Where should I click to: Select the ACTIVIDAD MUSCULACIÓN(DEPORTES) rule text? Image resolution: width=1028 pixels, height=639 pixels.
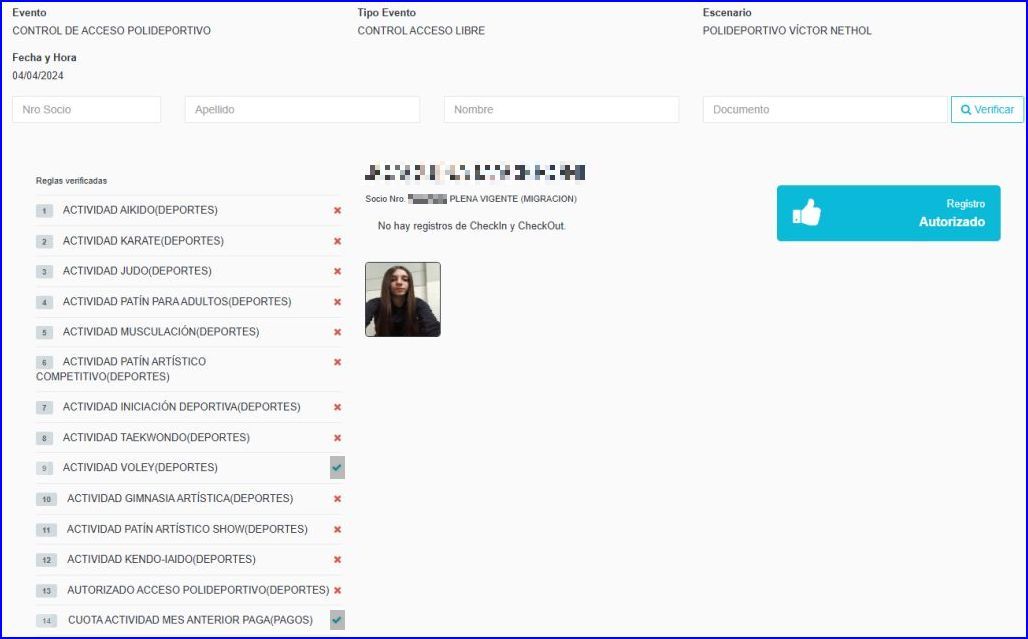coord(161,332)
